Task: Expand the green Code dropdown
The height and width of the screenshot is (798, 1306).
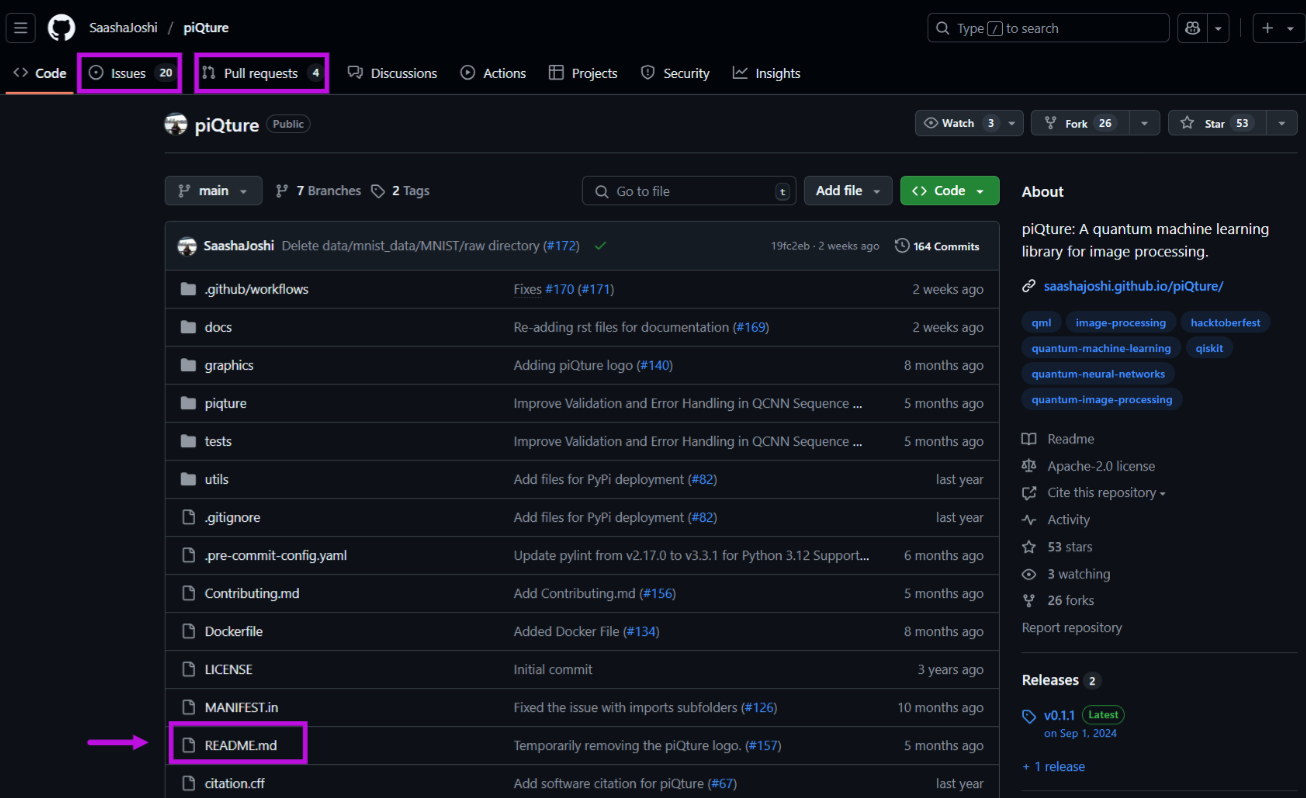Action: tap(949, 191)
